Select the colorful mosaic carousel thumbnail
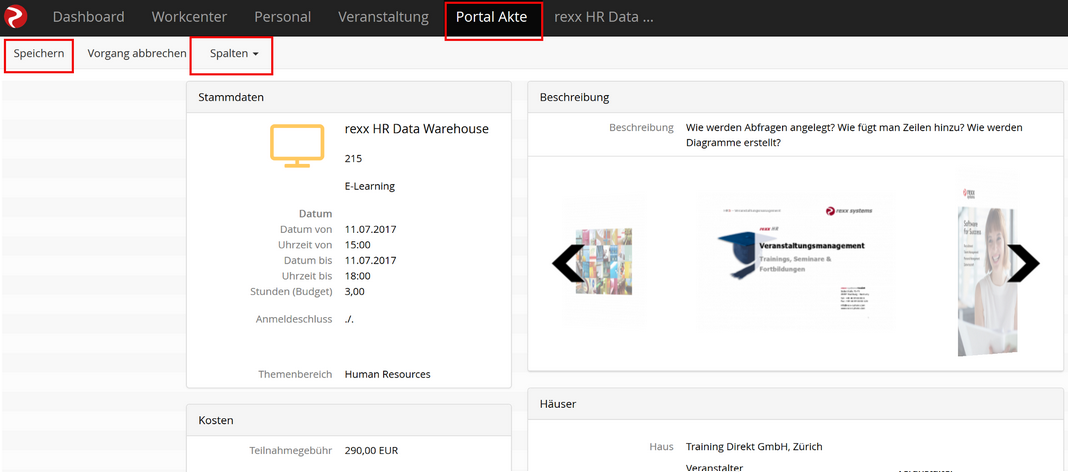The image size is (1068, 472). coord(603,260)
